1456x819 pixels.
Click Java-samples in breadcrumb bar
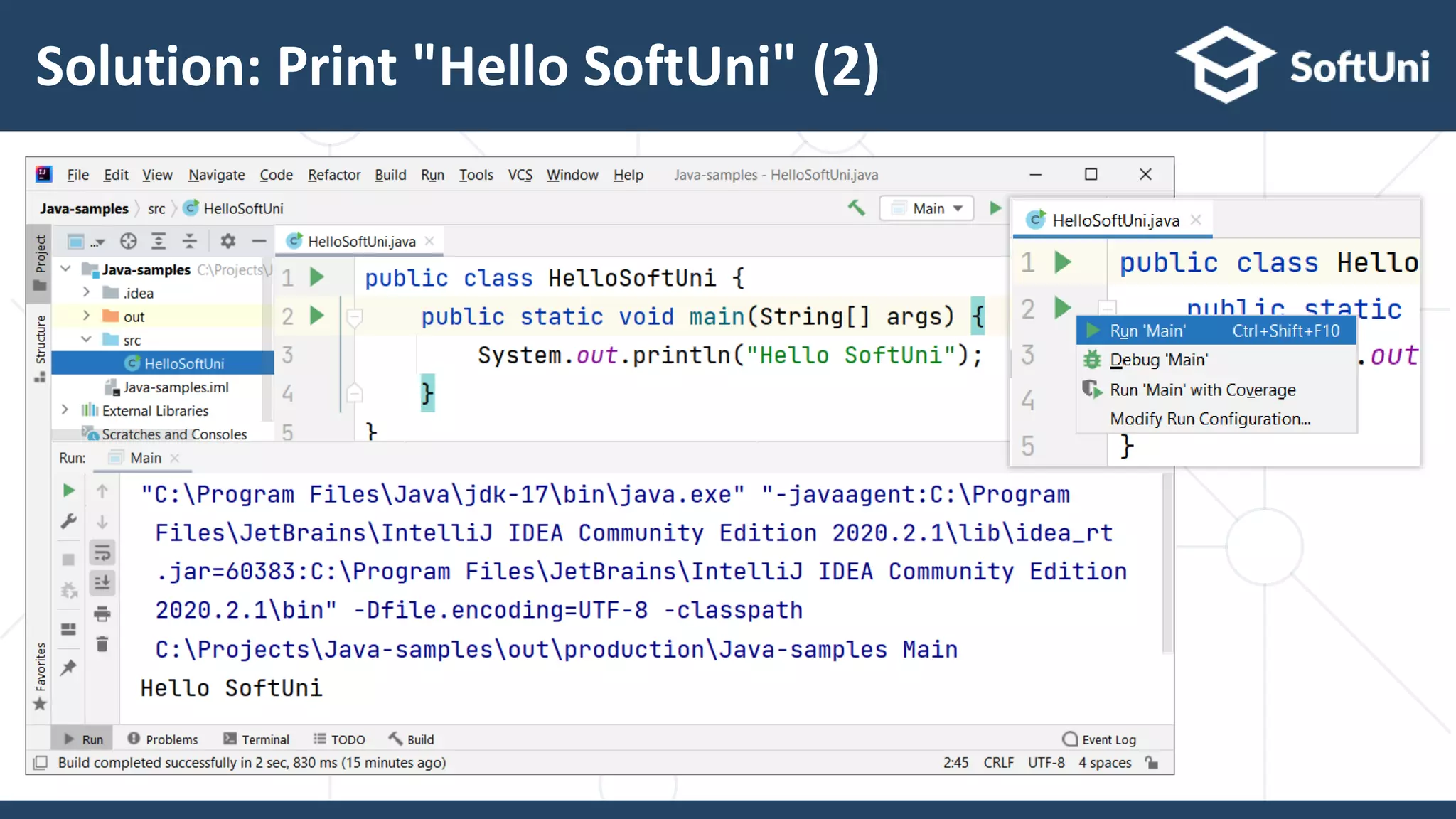coord(84,208)
